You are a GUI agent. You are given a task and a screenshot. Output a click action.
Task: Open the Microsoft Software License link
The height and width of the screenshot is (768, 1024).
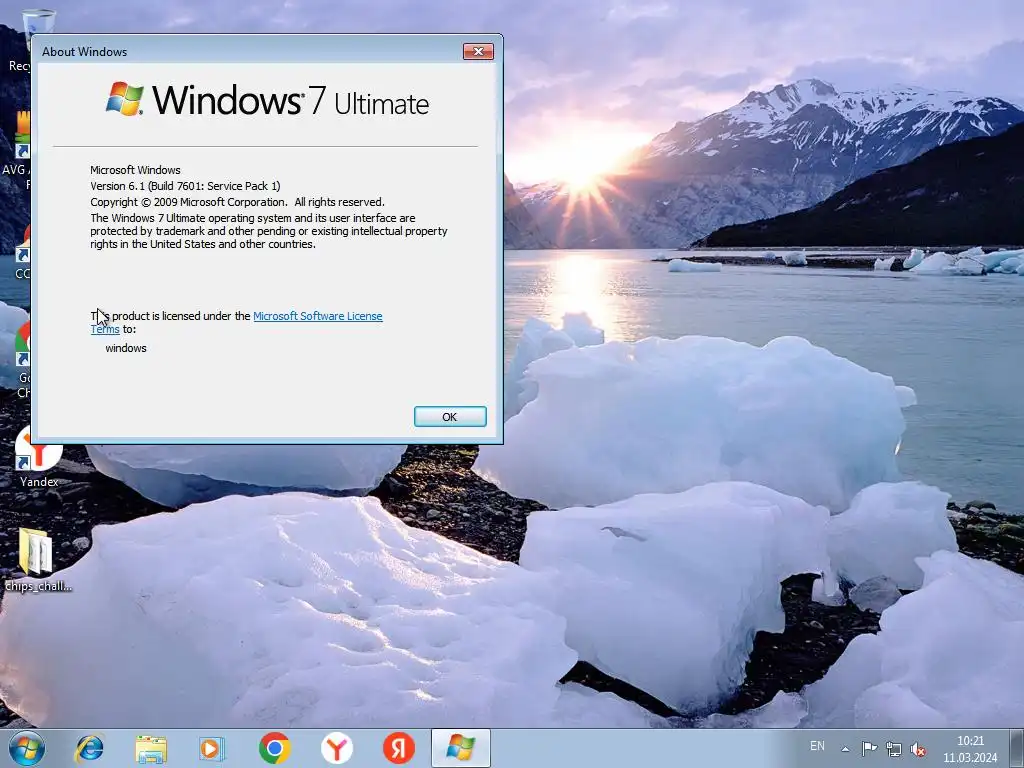317,316
